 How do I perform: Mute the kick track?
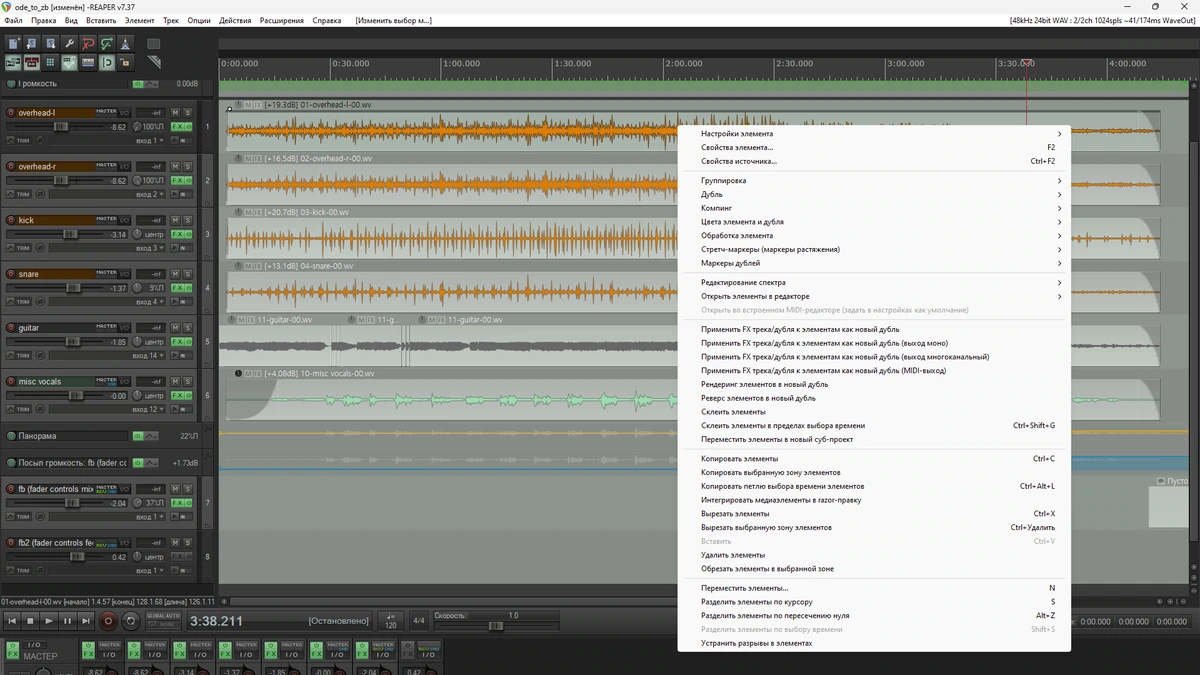pos(175,220)
